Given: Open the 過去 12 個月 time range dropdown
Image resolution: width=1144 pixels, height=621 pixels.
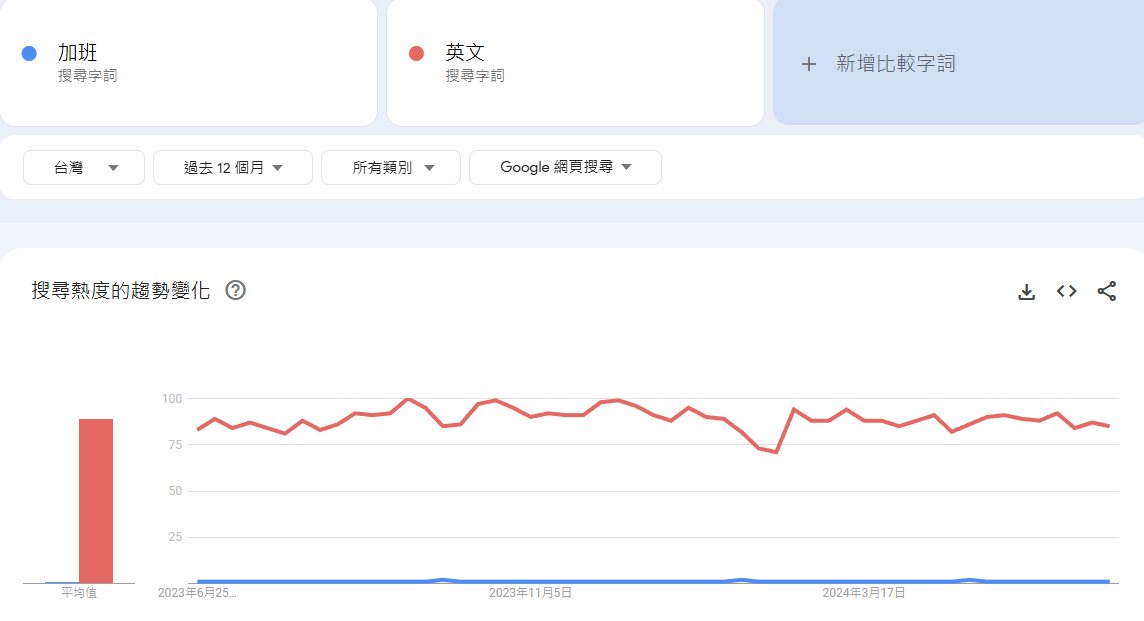Looking at the screenshot, I should (x=233, y=168).
